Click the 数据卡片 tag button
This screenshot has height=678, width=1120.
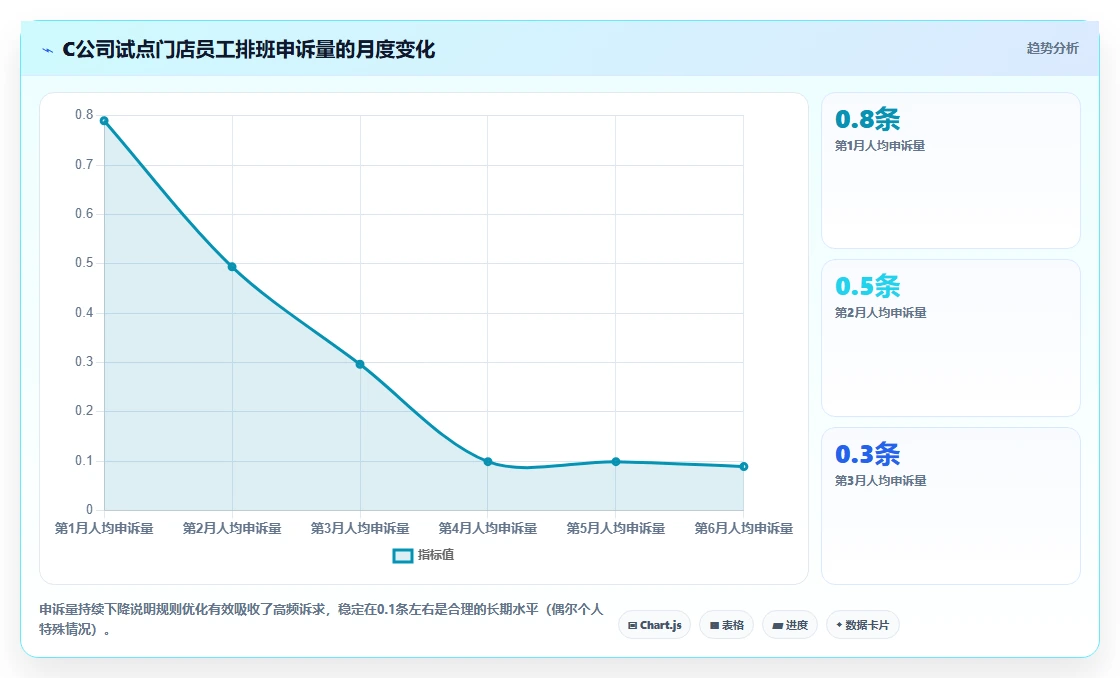point(863,625)
